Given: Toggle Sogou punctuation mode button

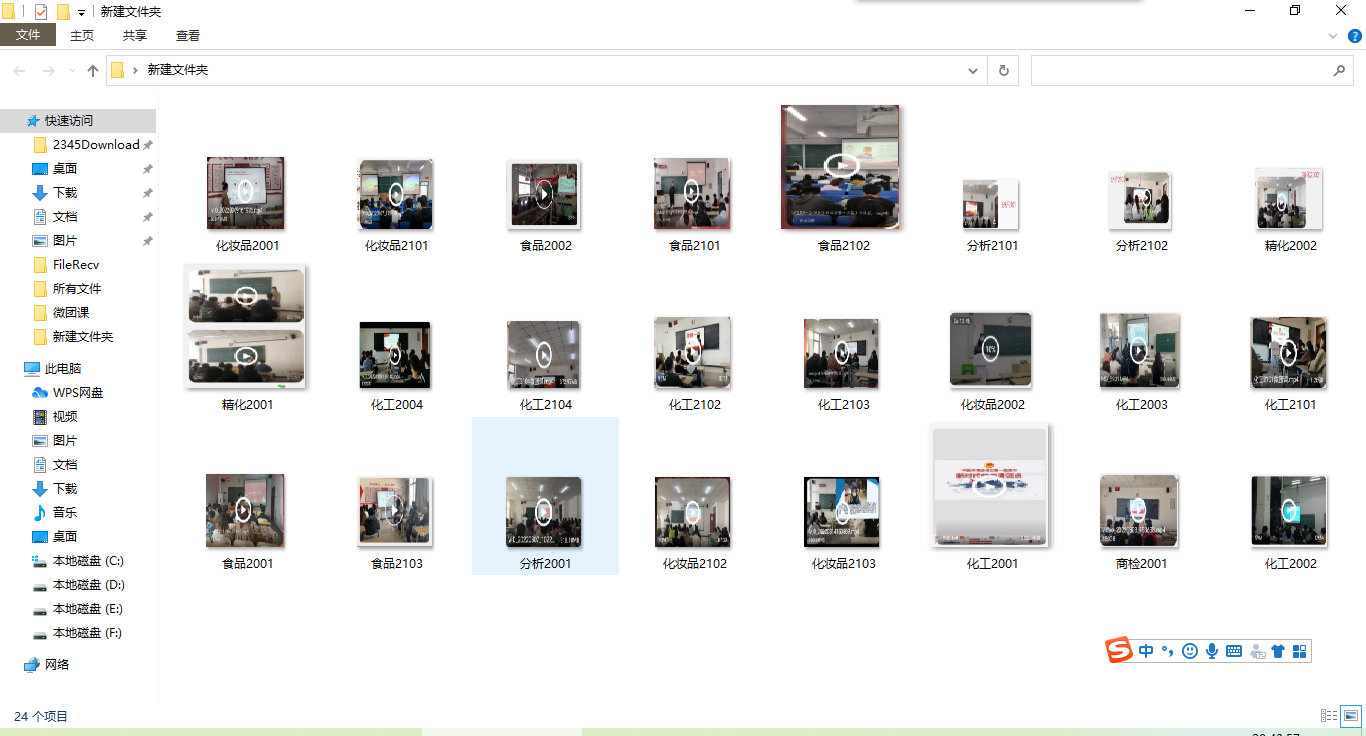Looking at the screenshot, I should pyautogui.click(x=1167, y=651).
